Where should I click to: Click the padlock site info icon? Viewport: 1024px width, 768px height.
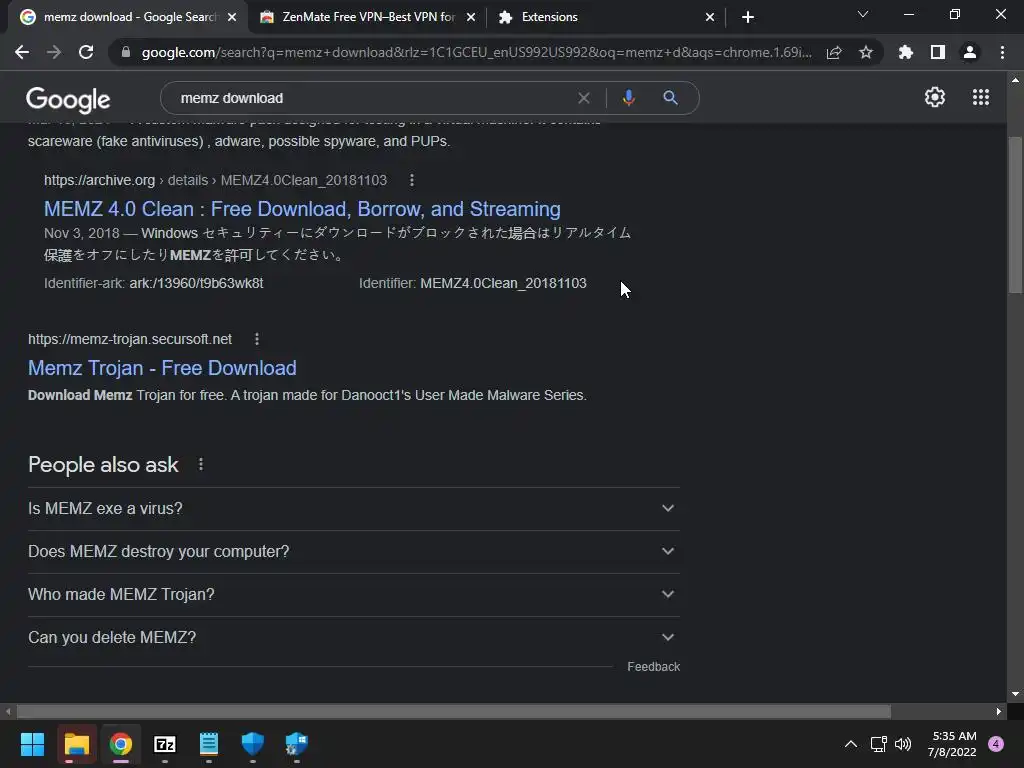pyautogui.click(x=126, y=52)
